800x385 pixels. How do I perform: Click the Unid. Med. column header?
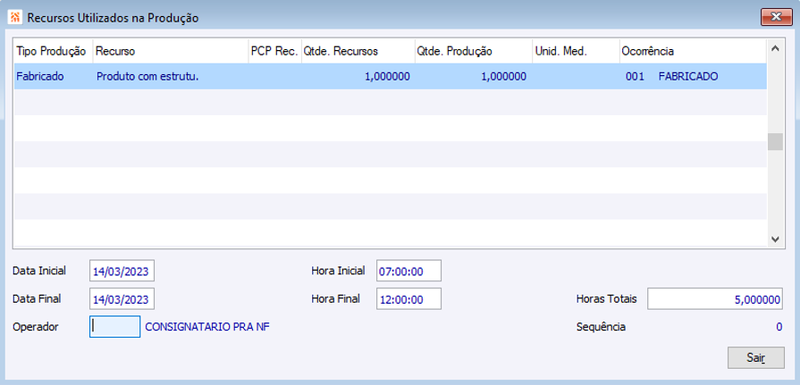tap(576, 51)
